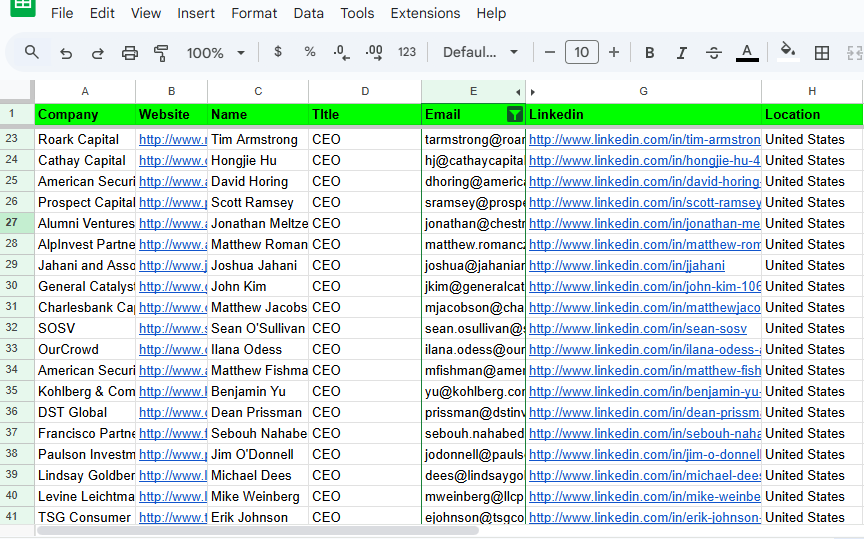Select the Location header cell
This screenshot has width=864, height=539.
click(812, 114)
